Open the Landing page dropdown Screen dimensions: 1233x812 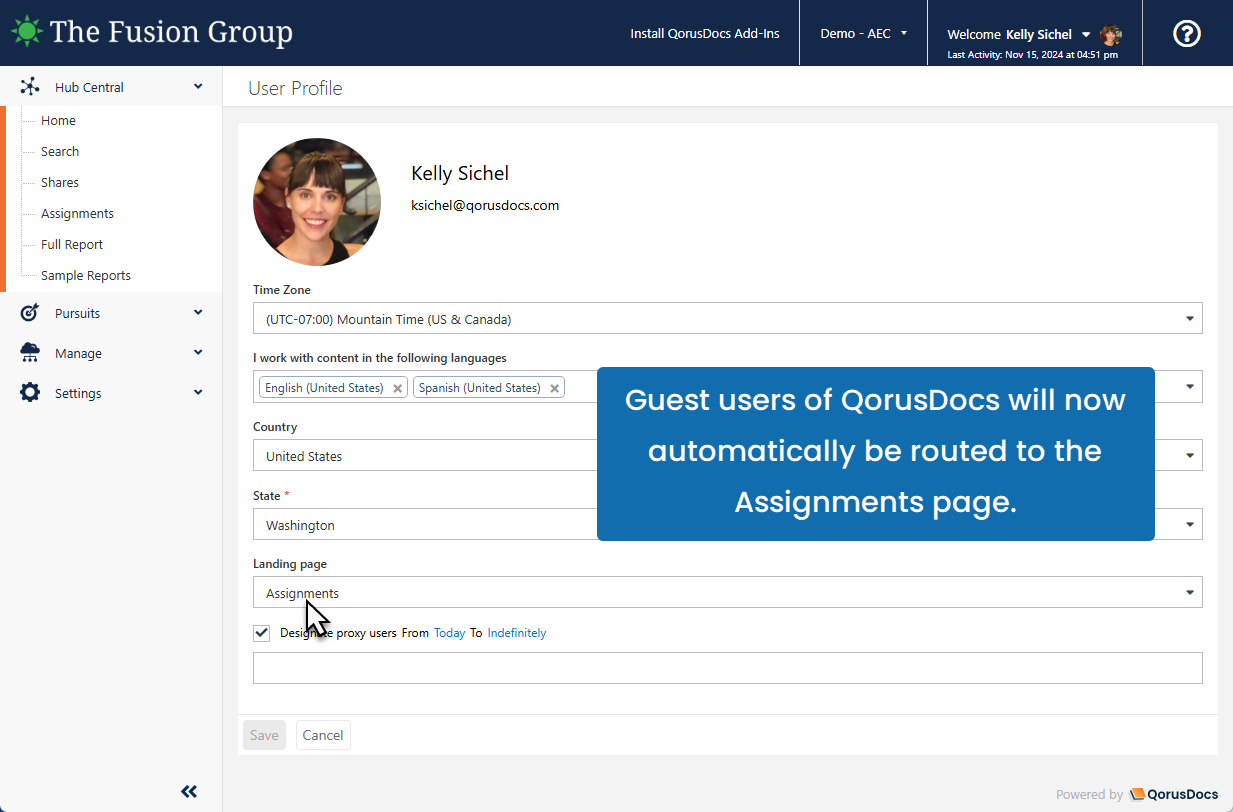[727, 592]
